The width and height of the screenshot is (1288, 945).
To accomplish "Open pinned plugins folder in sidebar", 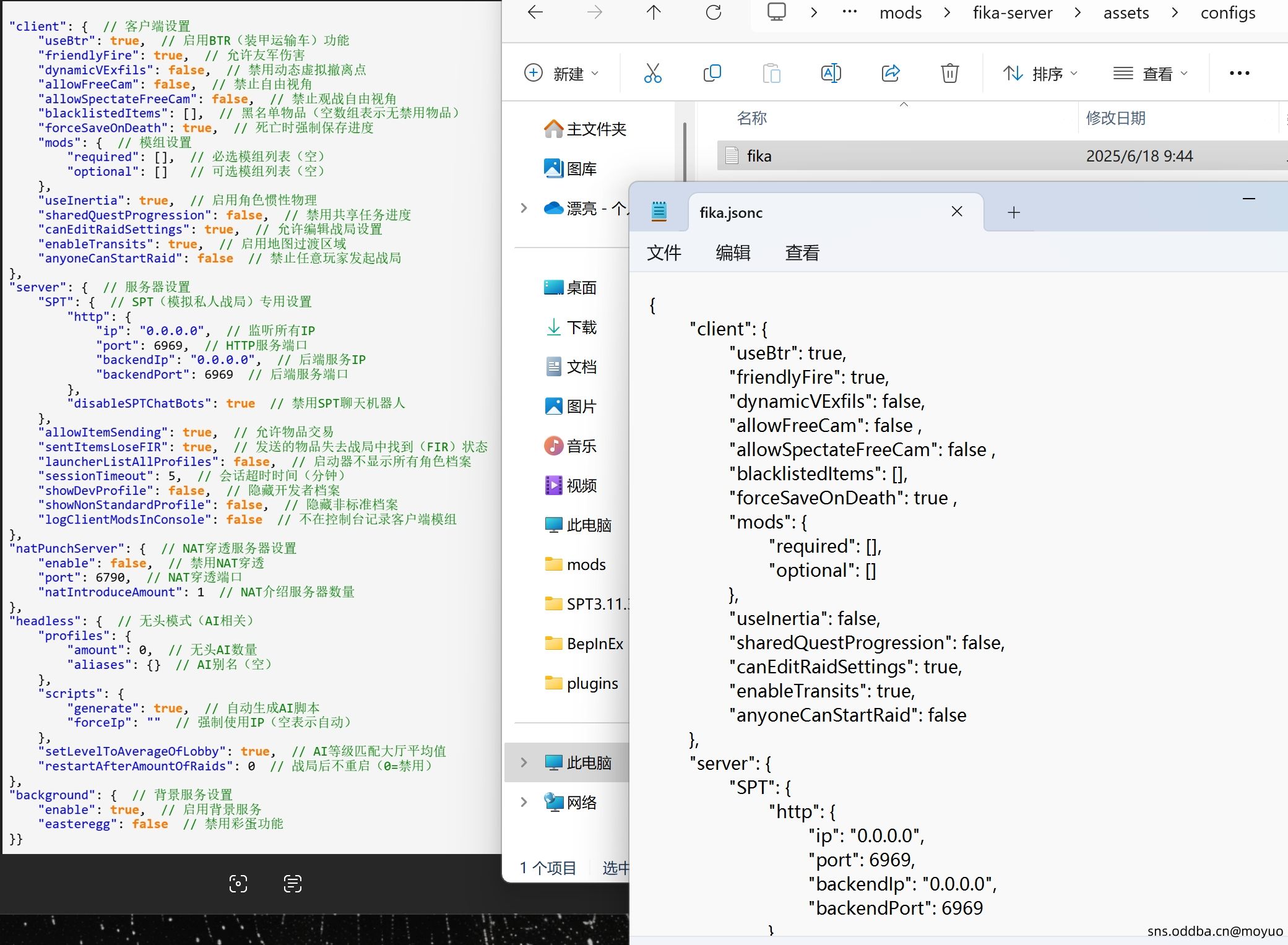I will [581, 683].
